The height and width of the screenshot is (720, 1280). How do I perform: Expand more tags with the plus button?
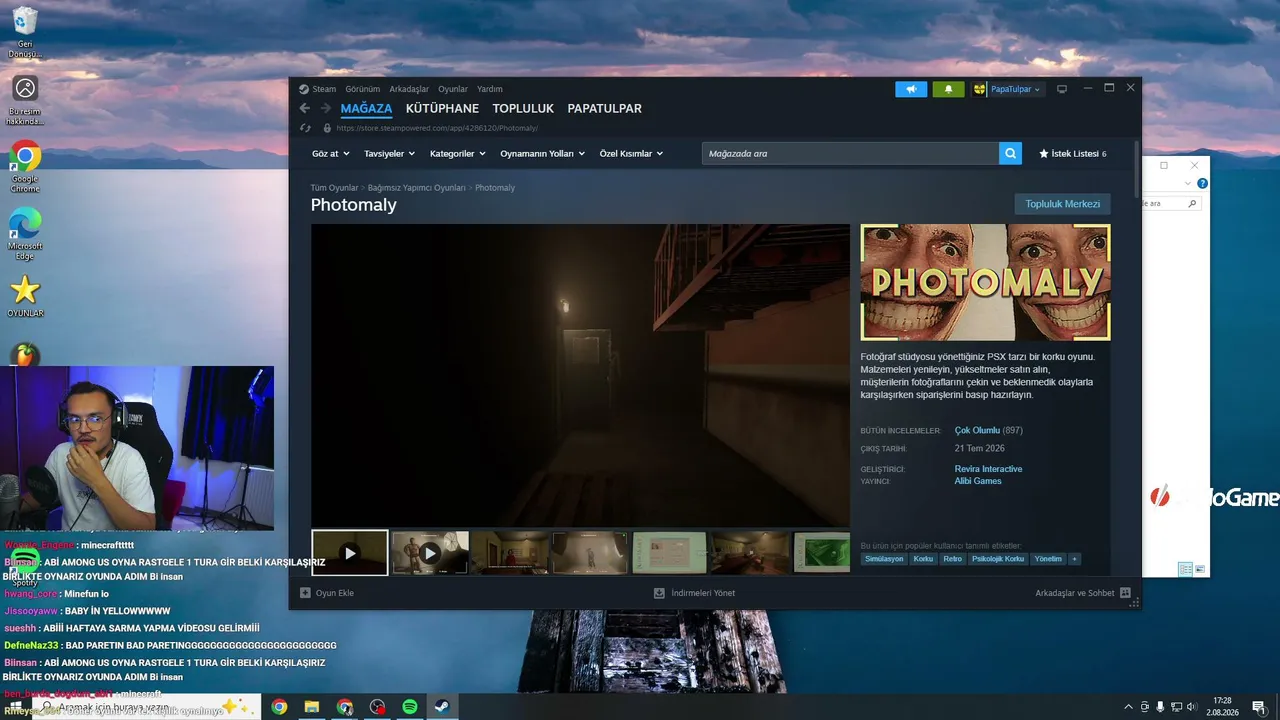point(1075,559)
